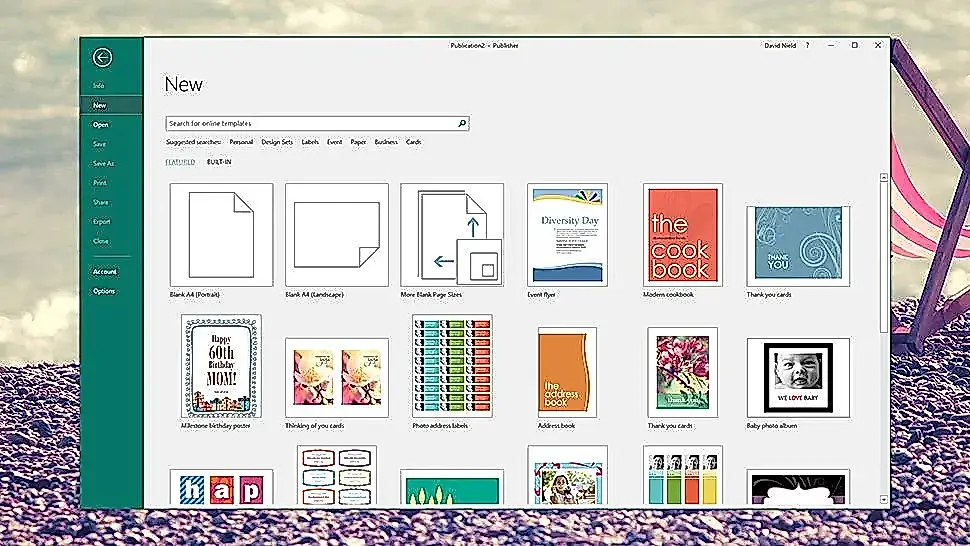Open the Share page

coord(100,202)
